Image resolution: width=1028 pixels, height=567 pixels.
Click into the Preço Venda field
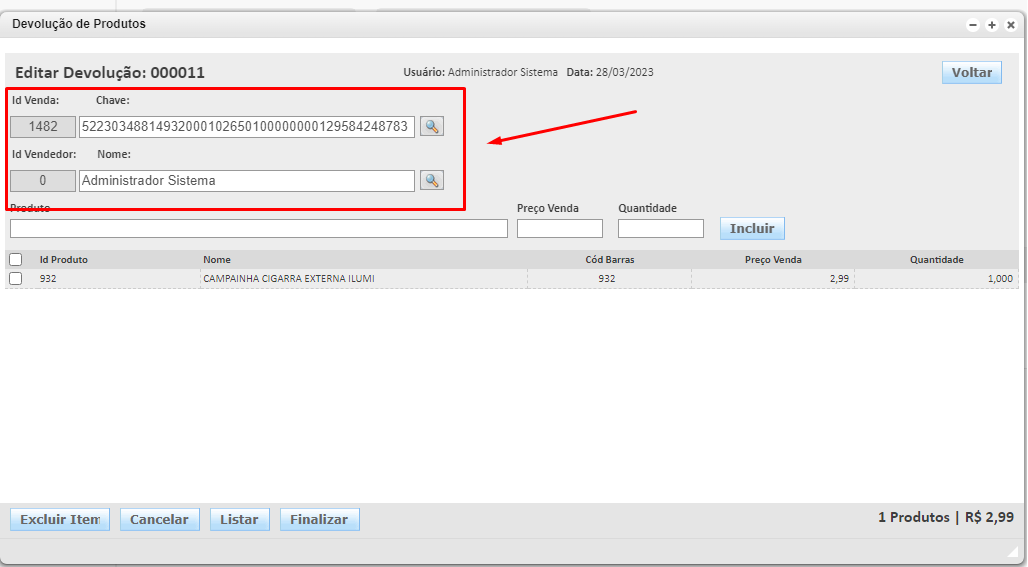click(x=559, y=229)
